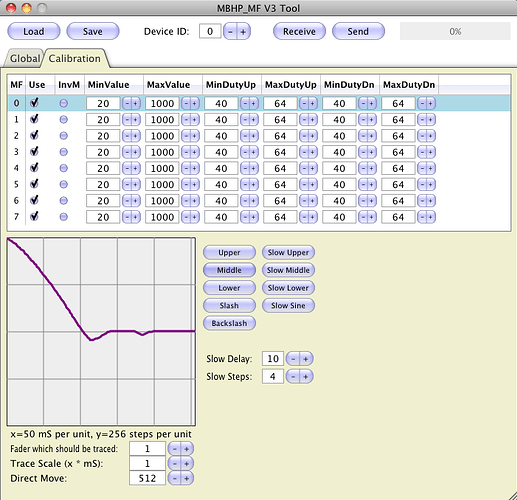The image size is (517, 500).
Task: Switch to the Global tab
Action: coord(24,59)
